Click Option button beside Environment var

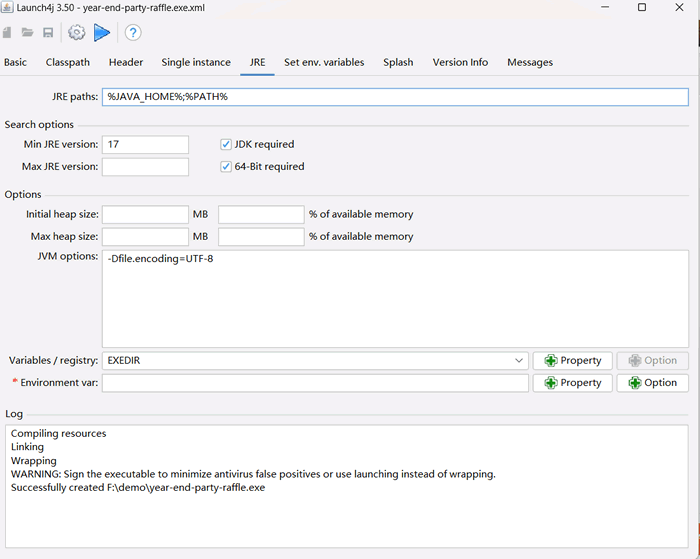(652, 382)
